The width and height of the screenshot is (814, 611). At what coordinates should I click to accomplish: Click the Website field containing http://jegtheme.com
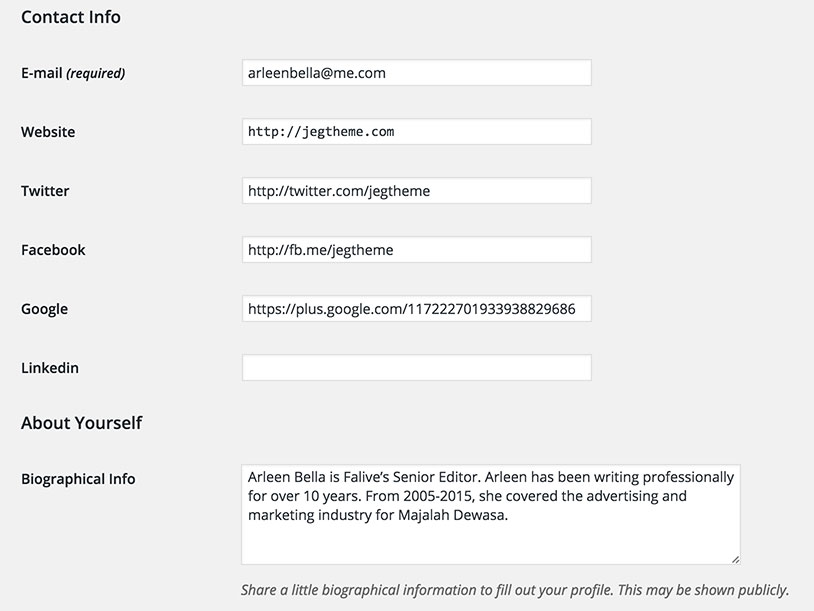pos(416,132)
